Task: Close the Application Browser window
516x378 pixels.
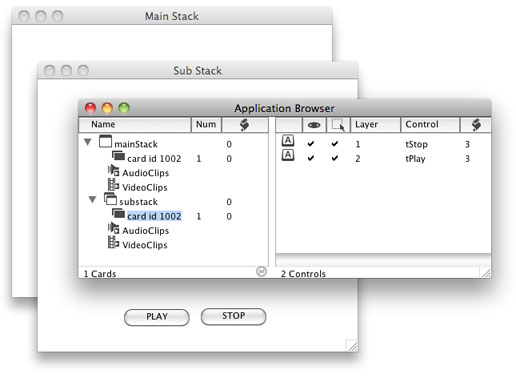Action: coord(90,108)
